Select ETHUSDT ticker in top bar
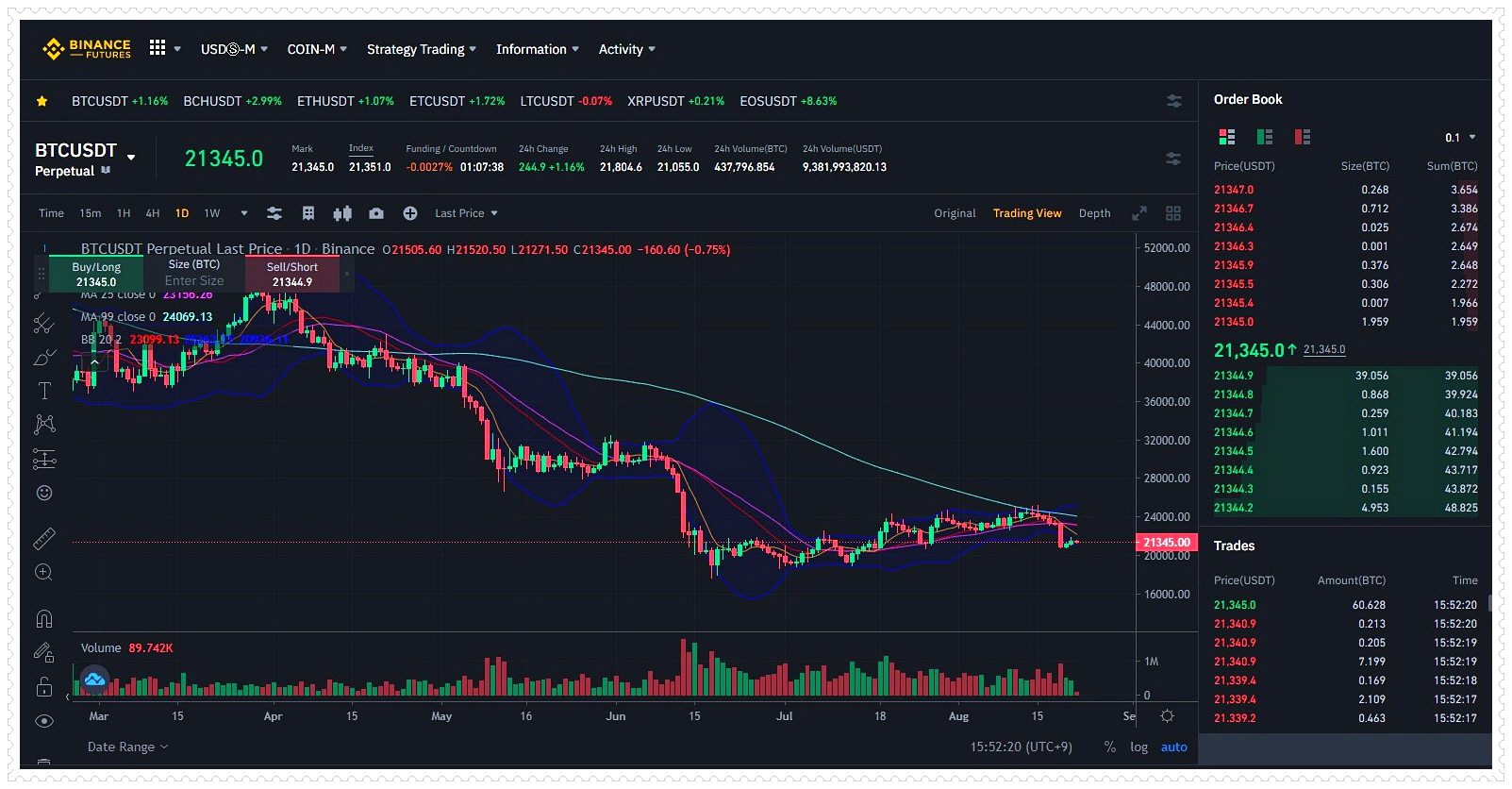Screen dimensions: 1512x789 (345, 101)
